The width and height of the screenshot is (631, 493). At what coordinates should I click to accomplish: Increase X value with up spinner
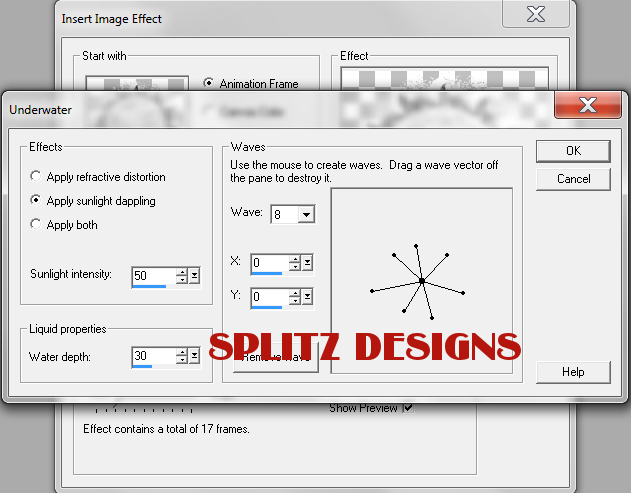point(295,259)
